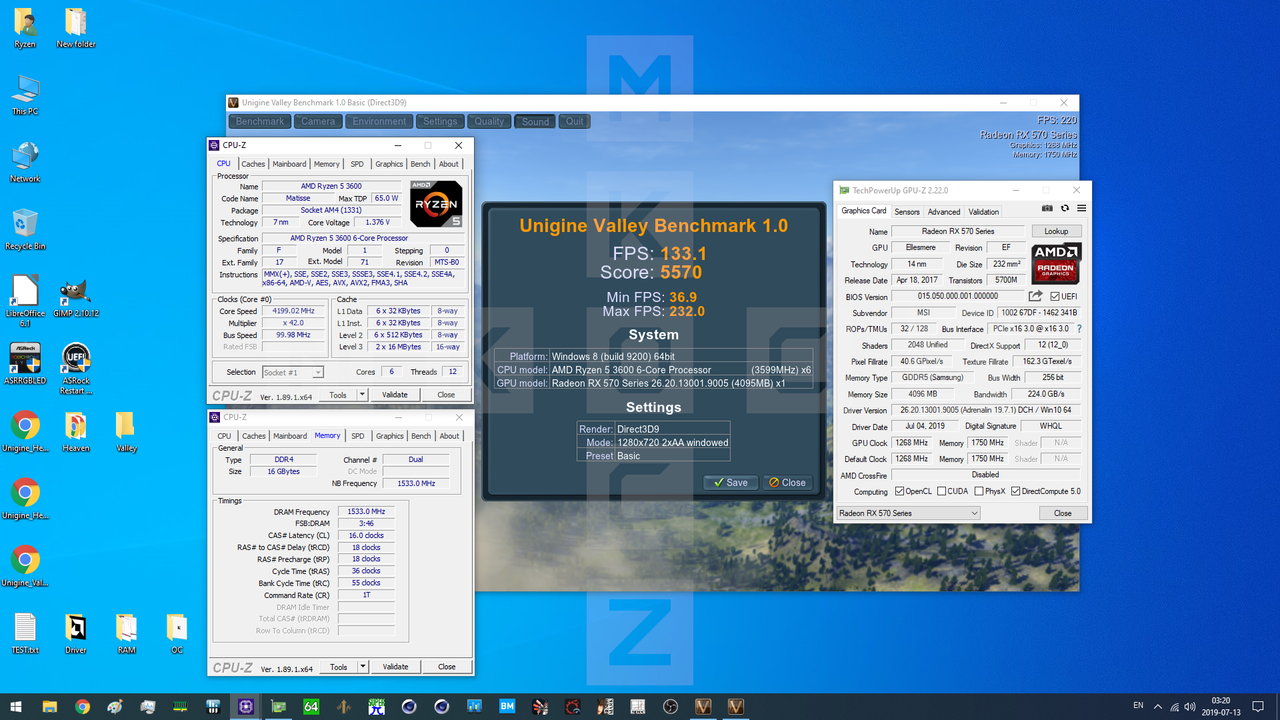Open the Valley folder on desktop

[x=126, y=432]
